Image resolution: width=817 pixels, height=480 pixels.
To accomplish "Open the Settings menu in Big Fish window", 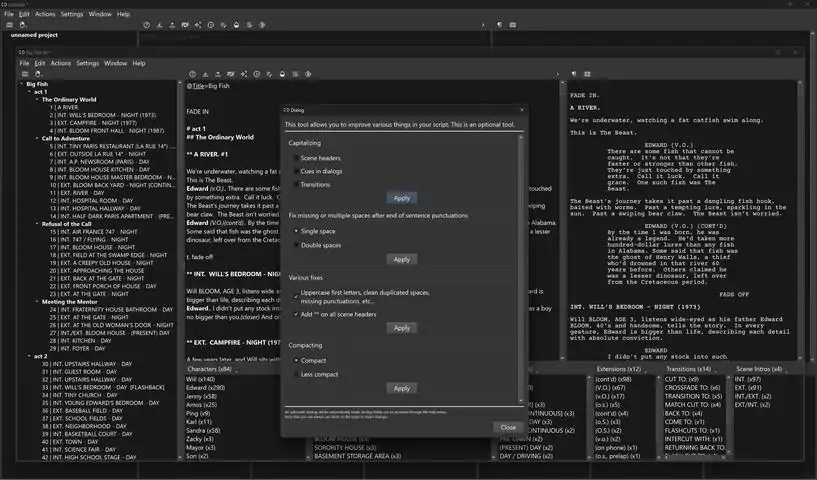I will tap(88, 63).
